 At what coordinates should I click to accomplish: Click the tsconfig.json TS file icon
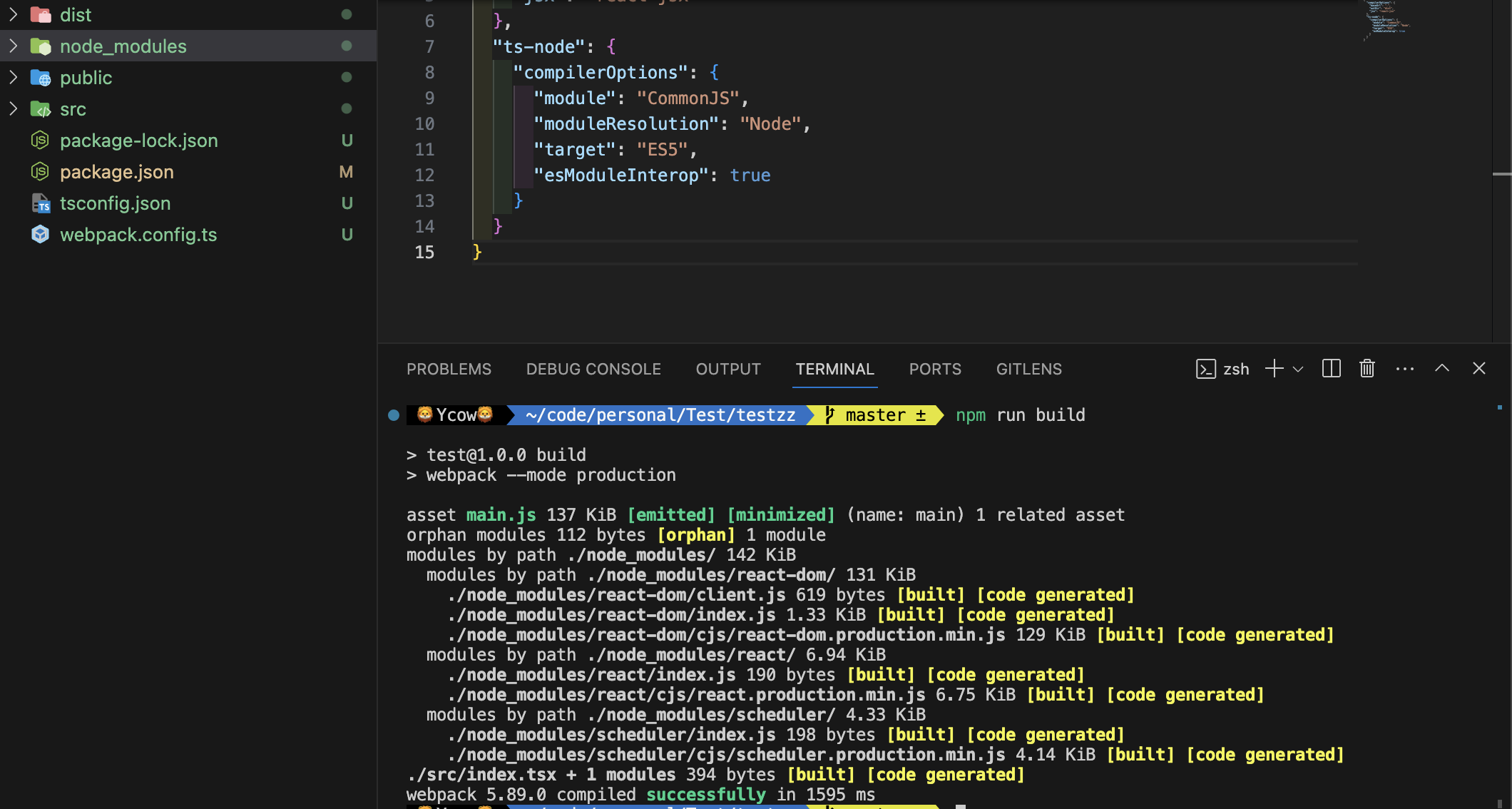click(41, 203)
